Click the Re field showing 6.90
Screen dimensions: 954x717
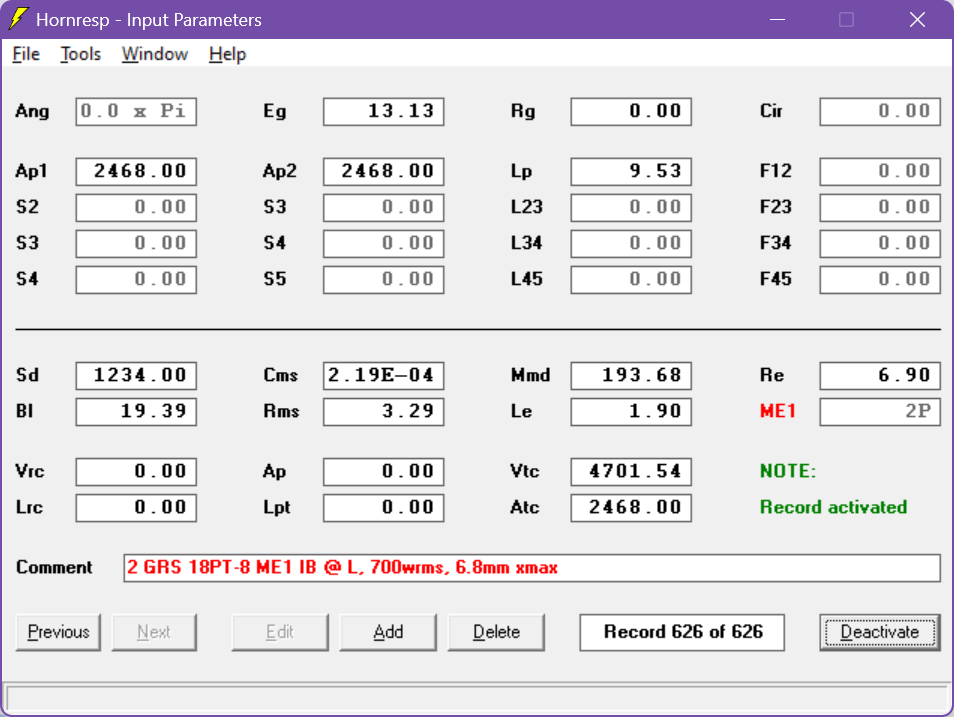coord(880,376)
